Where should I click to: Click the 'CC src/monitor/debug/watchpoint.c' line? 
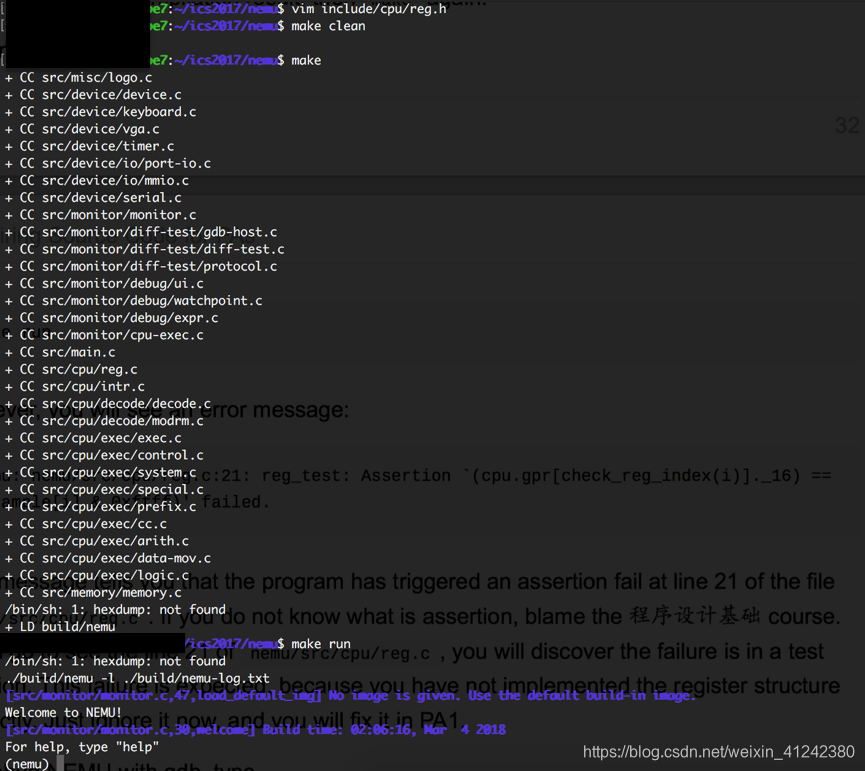[134, 300]
